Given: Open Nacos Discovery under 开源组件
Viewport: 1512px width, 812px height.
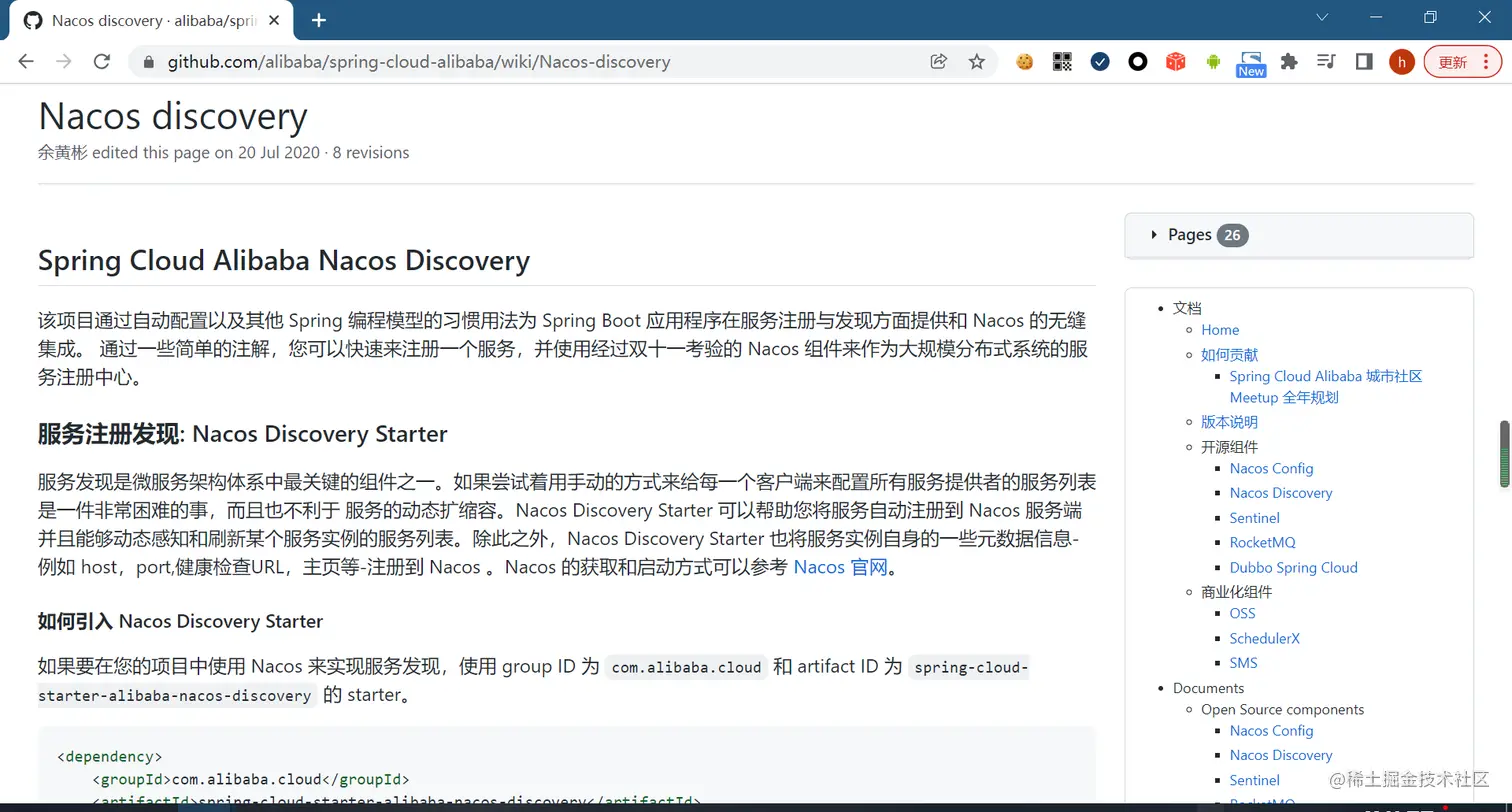Looking at the screenshot, I should coord(1281,493).
